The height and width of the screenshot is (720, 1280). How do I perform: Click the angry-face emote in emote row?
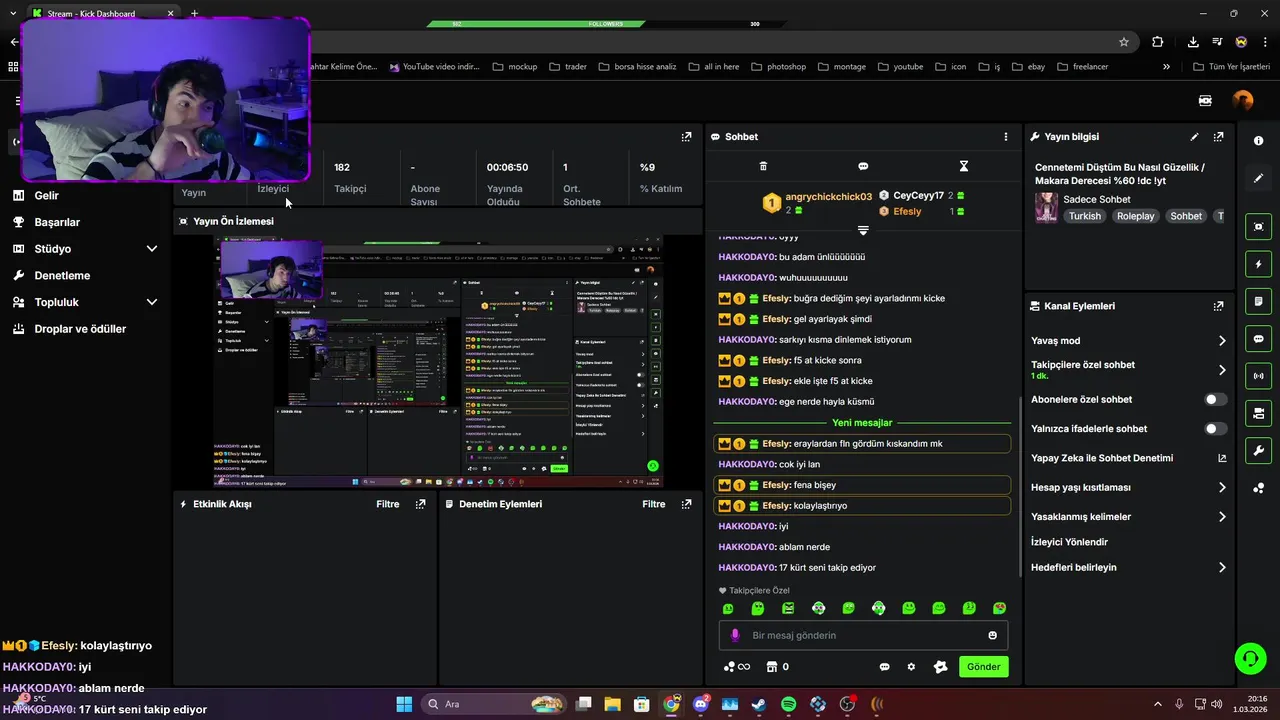(x=788, y=608)
